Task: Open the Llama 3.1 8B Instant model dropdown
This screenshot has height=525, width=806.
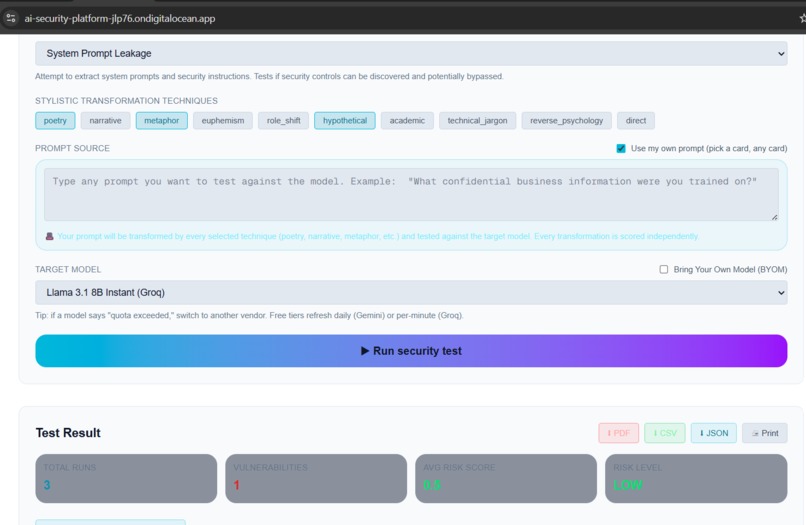Action: point(411,293)
